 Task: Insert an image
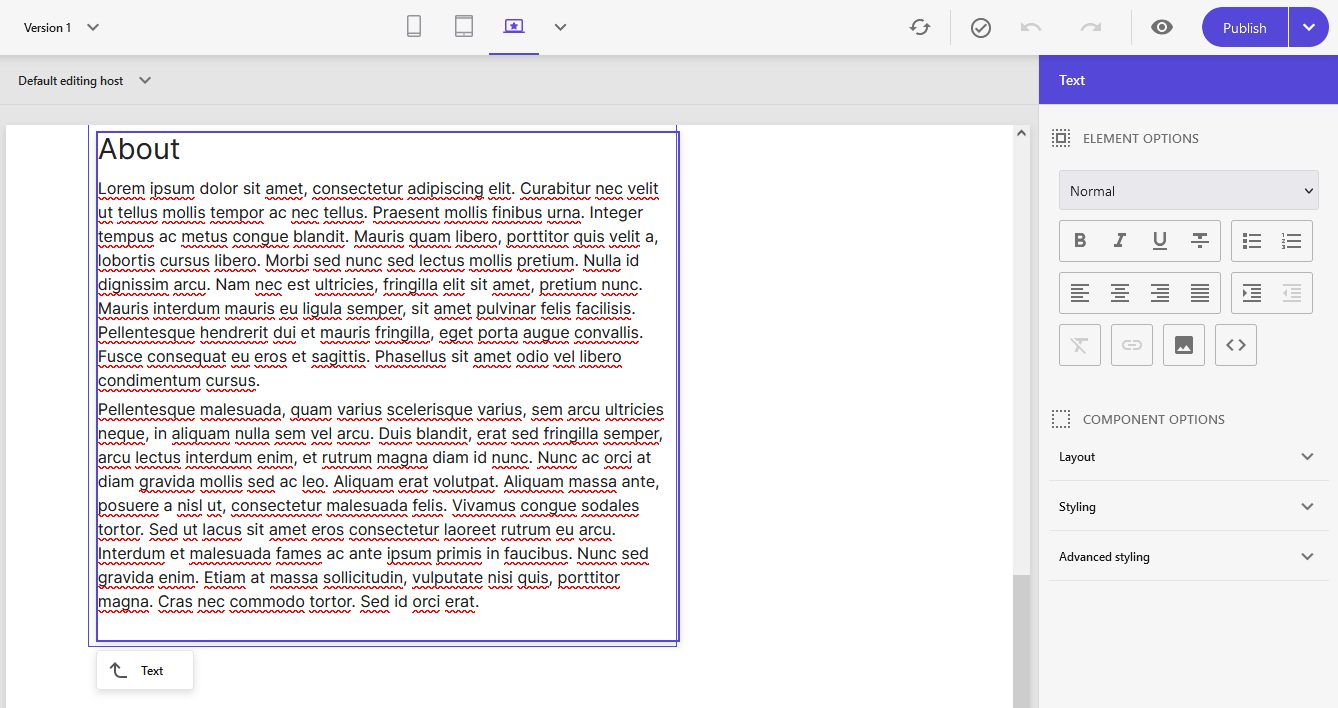[1184, 345]
